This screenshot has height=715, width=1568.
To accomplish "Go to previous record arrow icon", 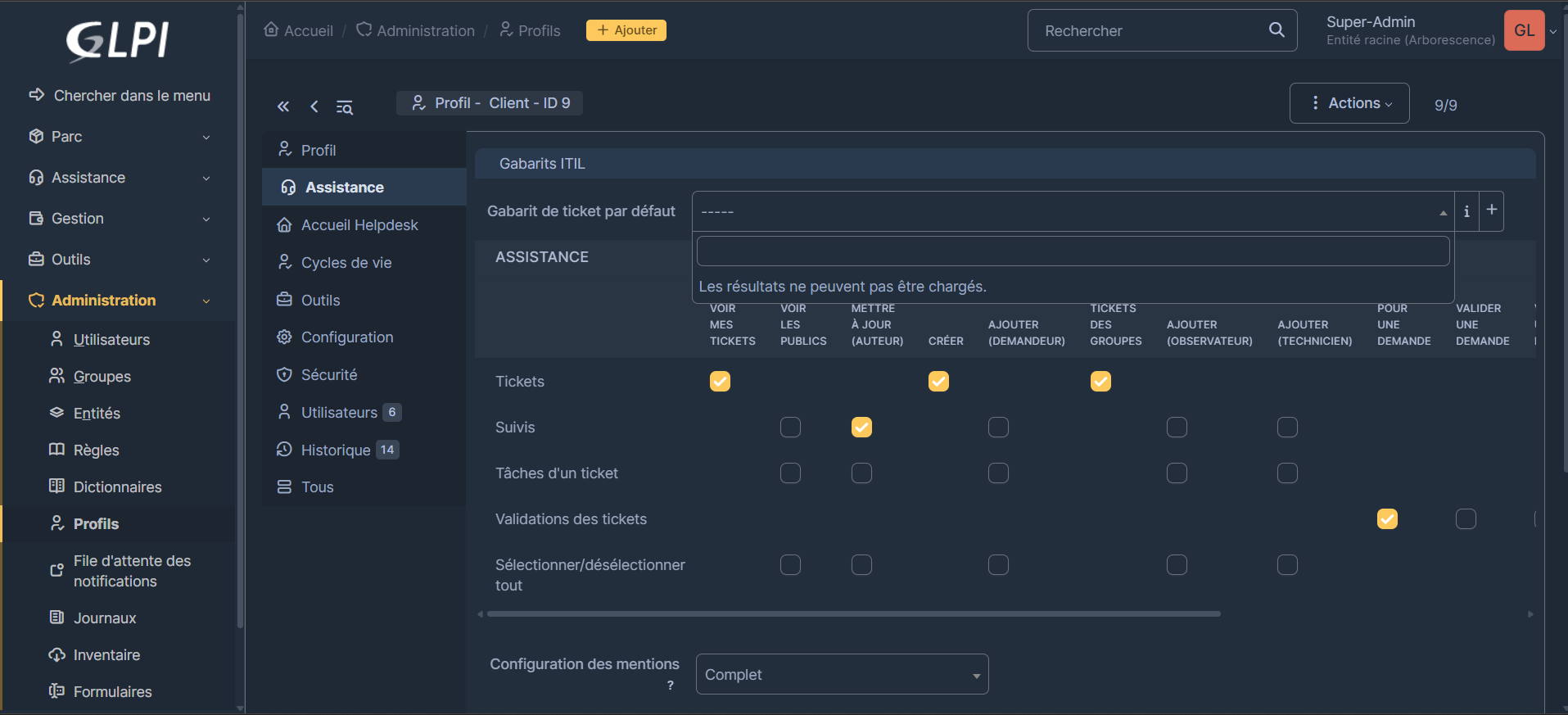I will pyautogui.click(x=314, y=106).
